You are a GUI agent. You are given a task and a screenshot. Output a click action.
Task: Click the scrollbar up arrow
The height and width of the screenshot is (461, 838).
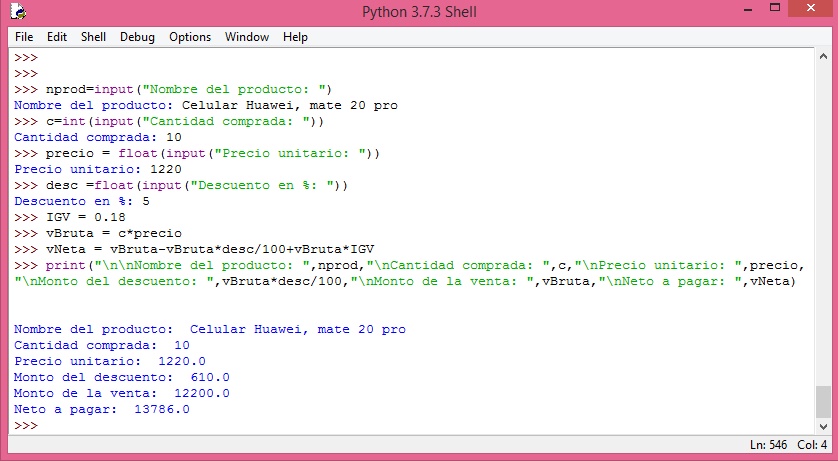tap(823, 57)
